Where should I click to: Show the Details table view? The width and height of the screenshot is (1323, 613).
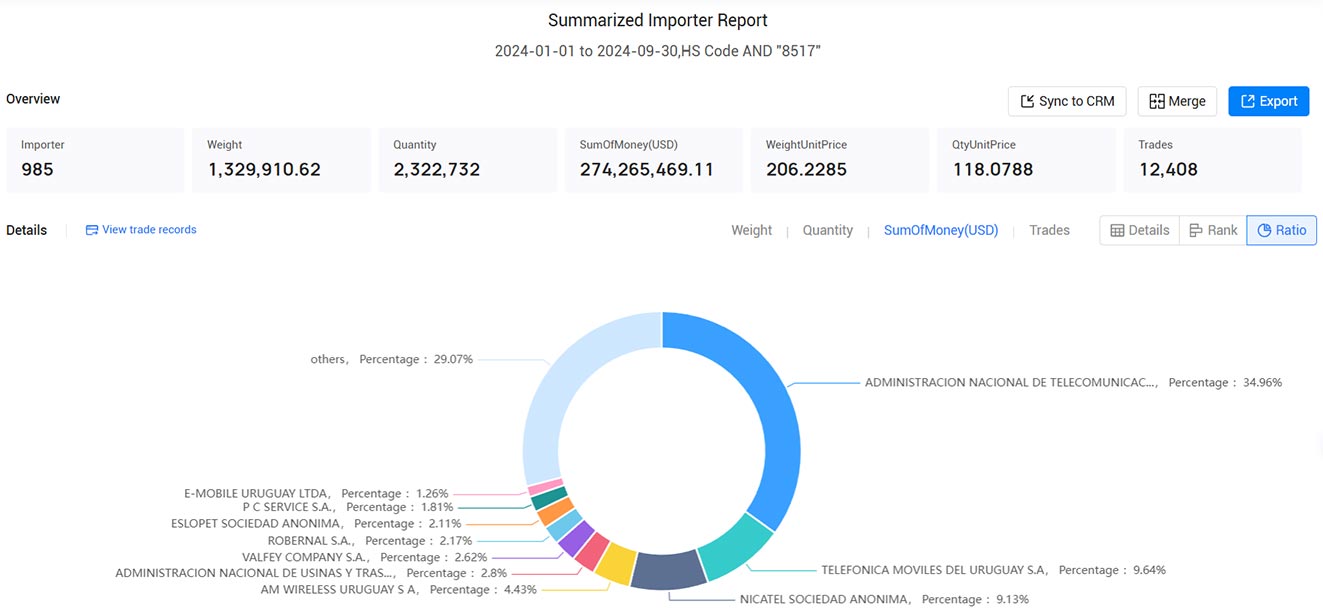[1140, 230]
